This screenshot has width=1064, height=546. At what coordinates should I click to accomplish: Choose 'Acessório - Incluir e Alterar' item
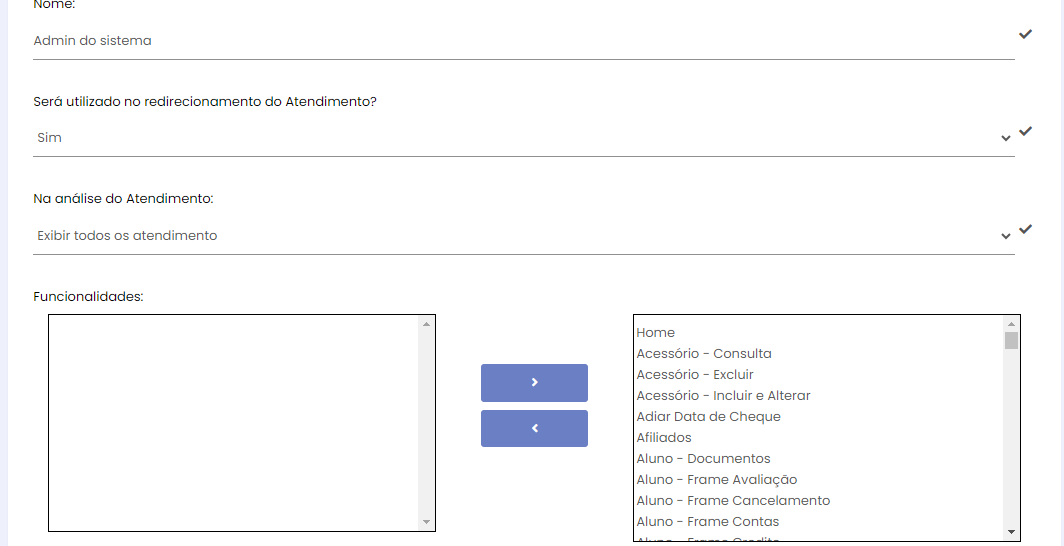723,396
